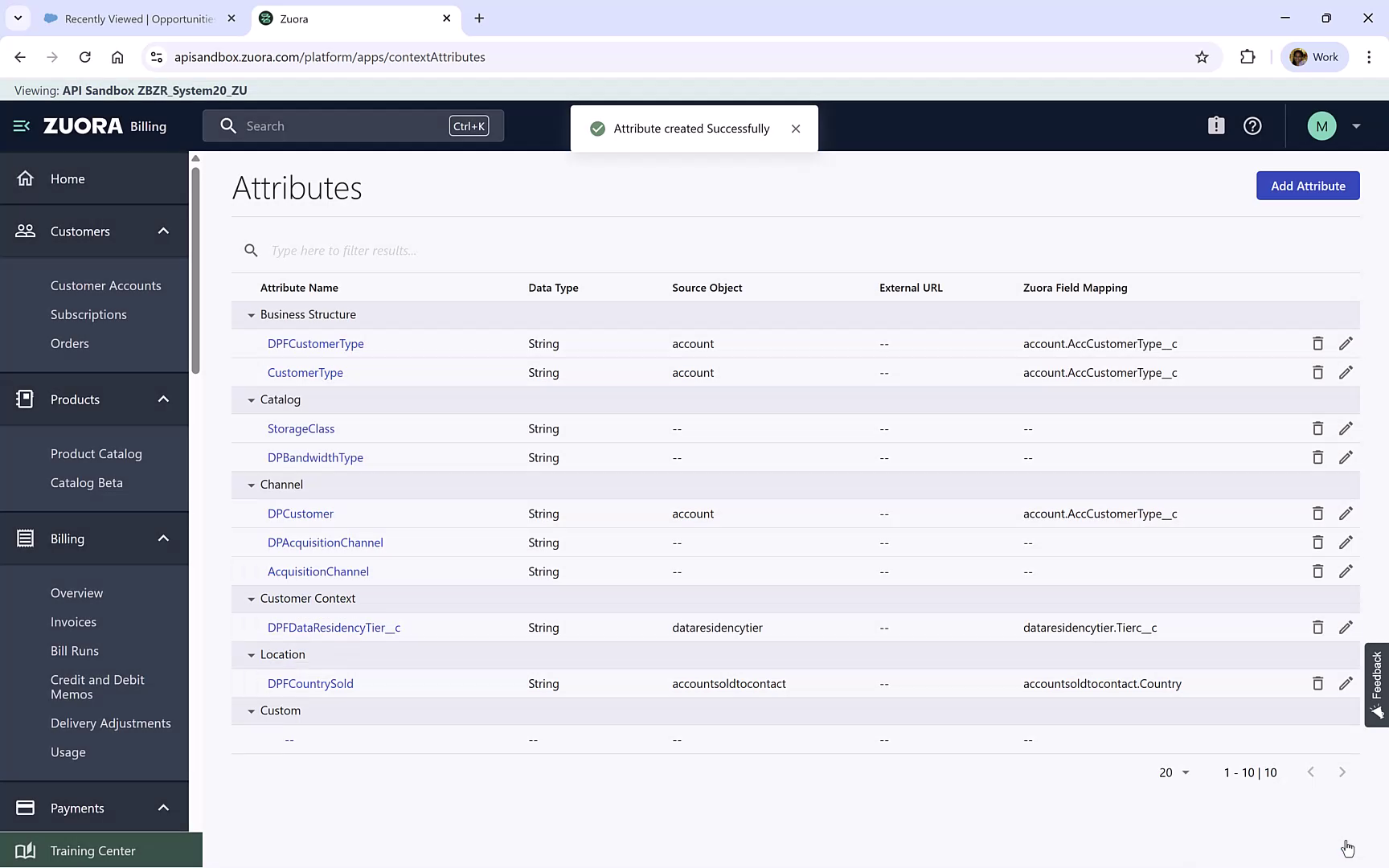
Task: Open the page size dropdown showing 20
Action: point(1174,772)
